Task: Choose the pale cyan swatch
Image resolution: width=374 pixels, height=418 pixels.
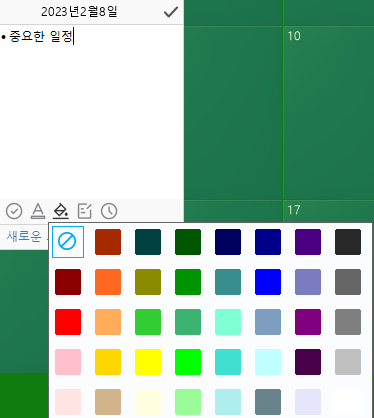Action: [x=268, y=362]
